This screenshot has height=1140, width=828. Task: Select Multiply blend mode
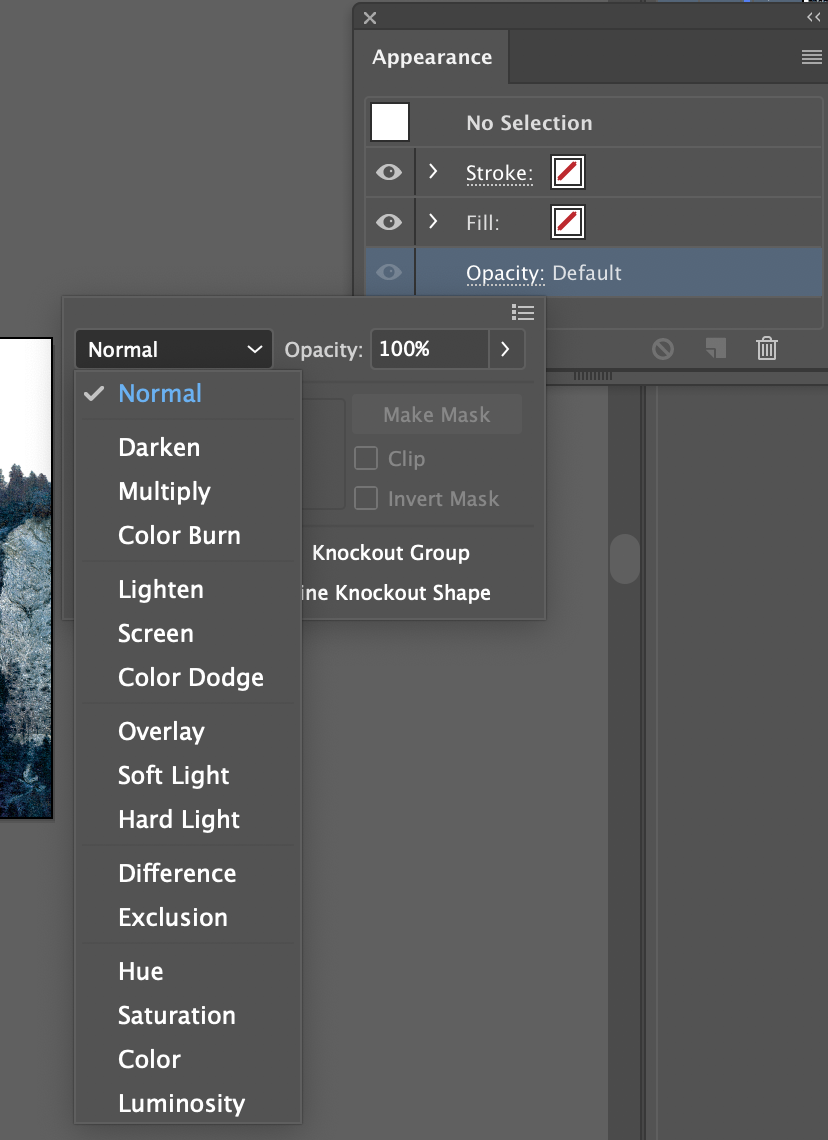(x=164, y=491)
